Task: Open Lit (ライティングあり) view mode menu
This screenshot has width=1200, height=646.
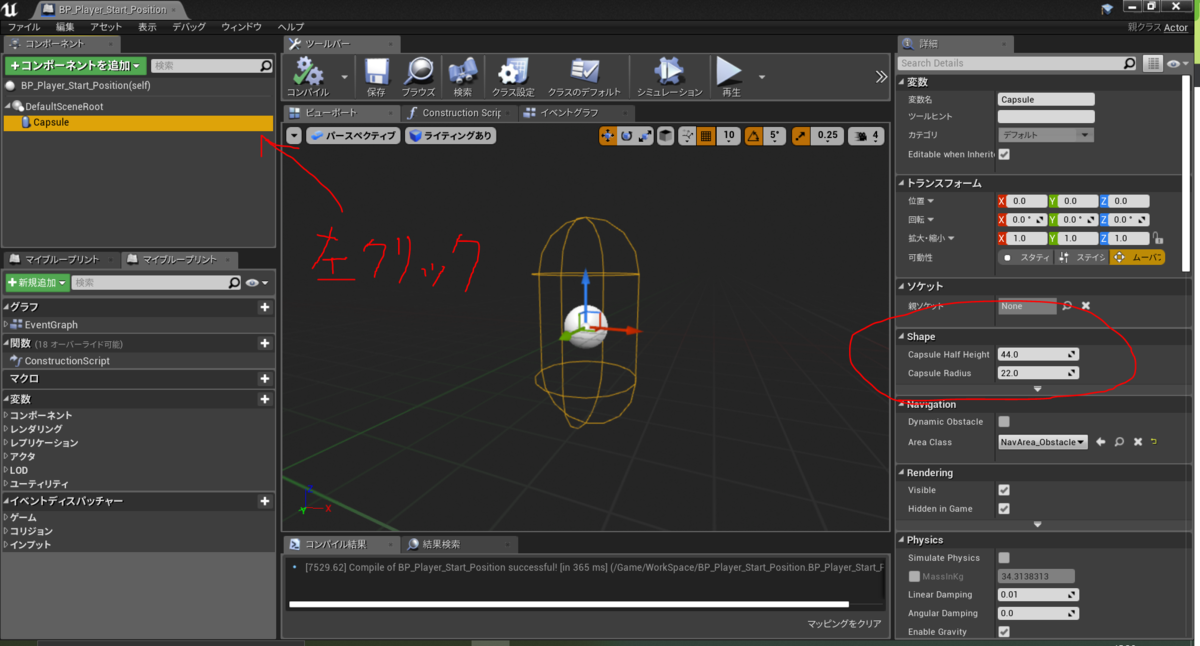Action: [x=450, y=136]
